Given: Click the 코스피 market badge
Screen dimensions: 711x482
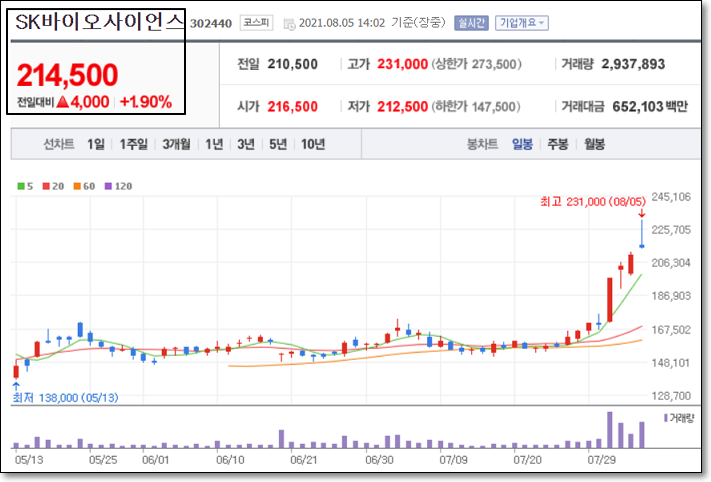Looking at the screenshot, I should [256, 23].
